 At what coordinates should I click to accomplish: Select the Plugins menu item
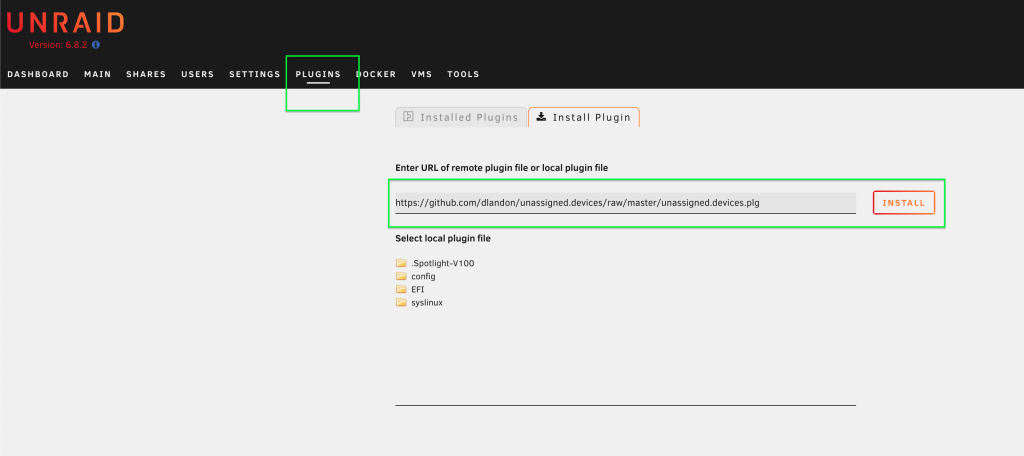[x=318, y=74]
